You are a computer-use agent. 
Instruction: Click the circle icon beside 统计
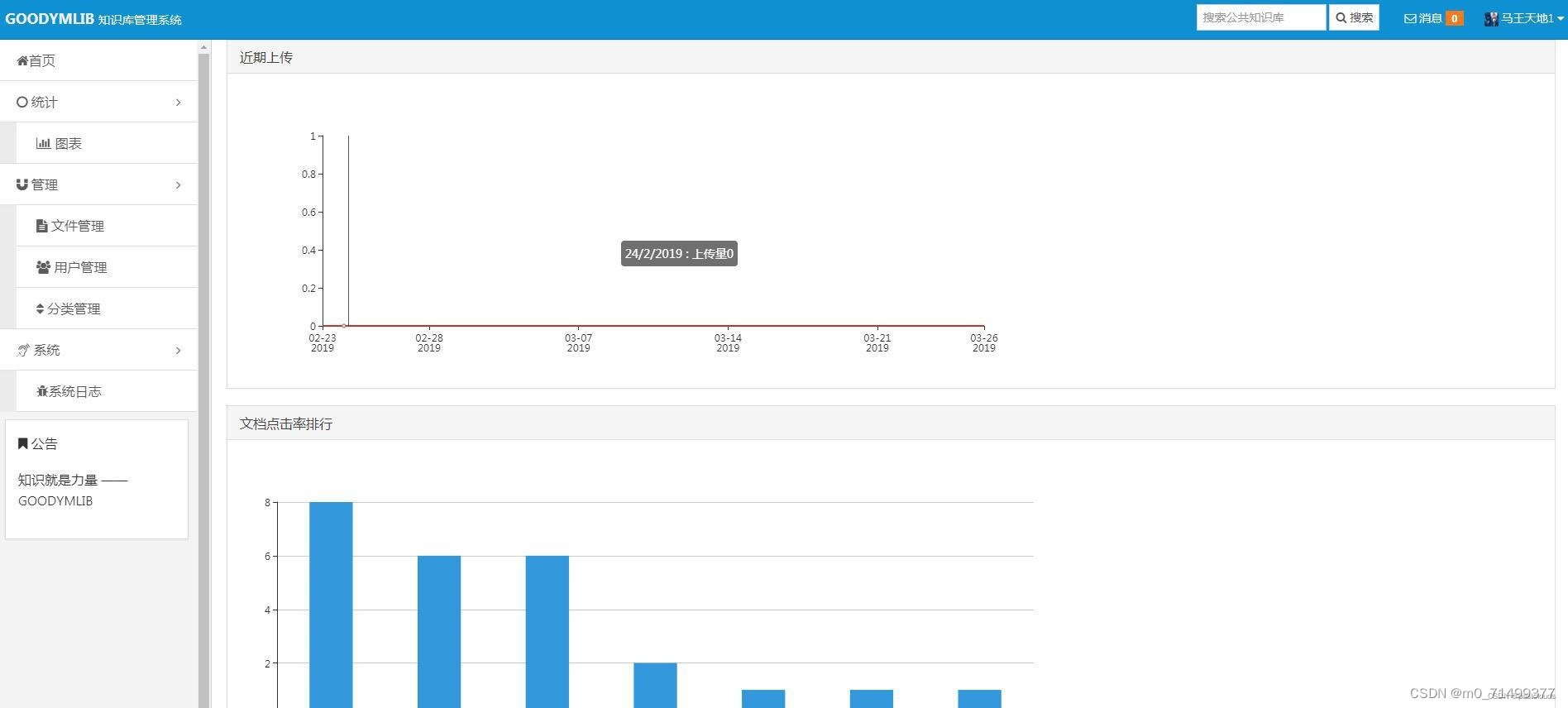22,102
